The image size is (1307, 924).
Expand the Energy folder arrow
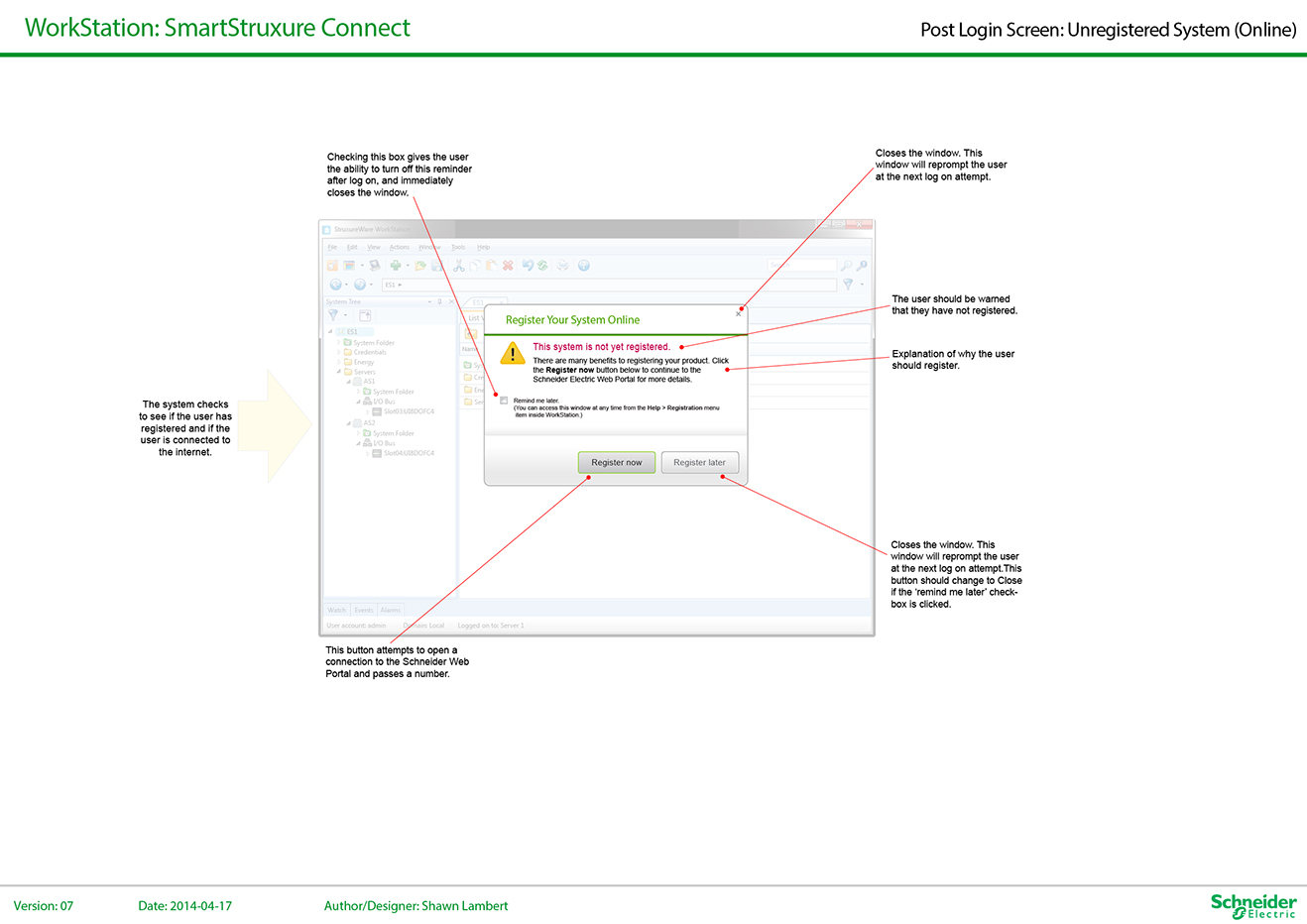point(338,362)
